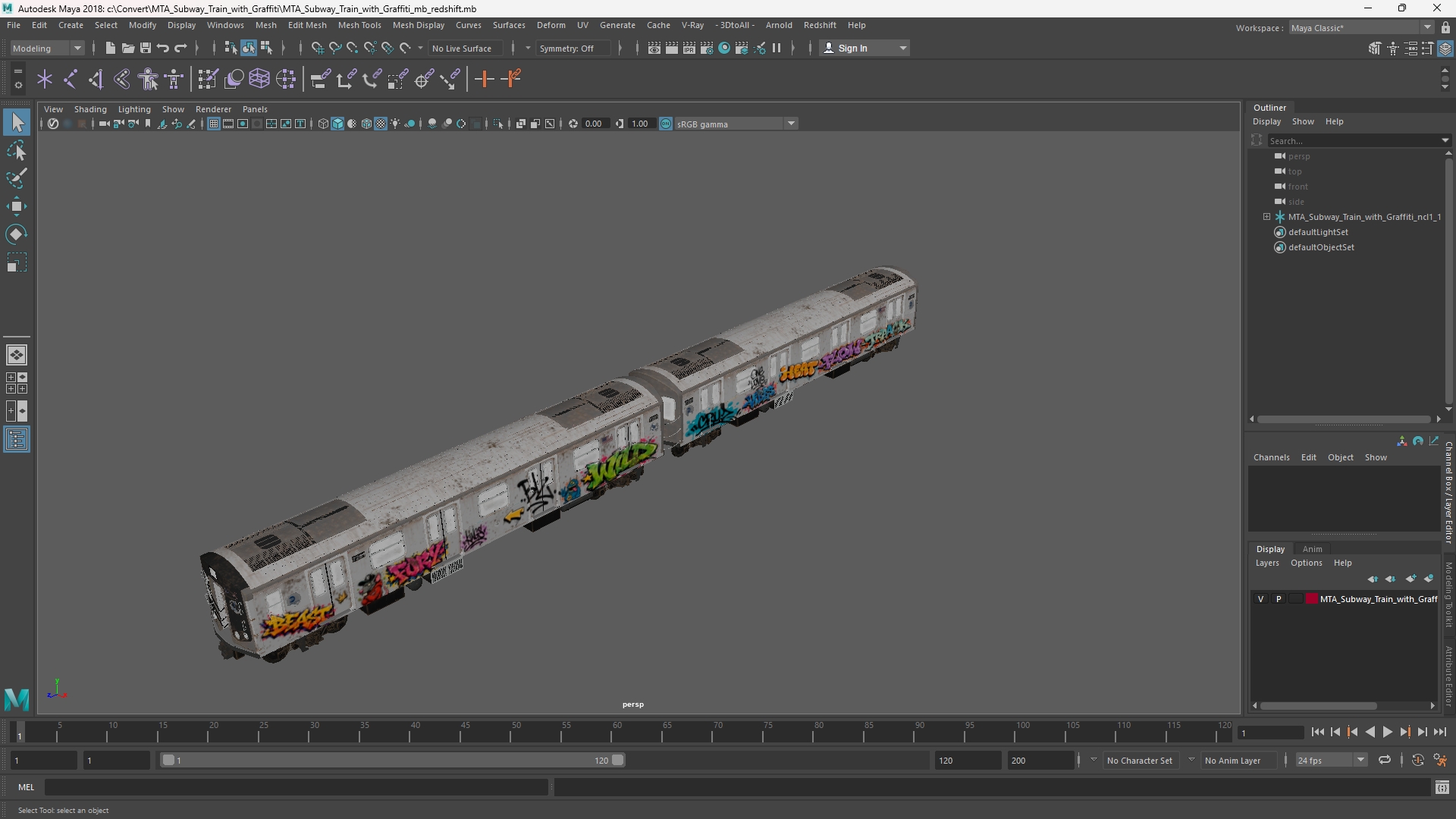This screenshot has width=1456, height=819.
Task: Click the time slider at frame 60
Action: (x=617, y=732)
